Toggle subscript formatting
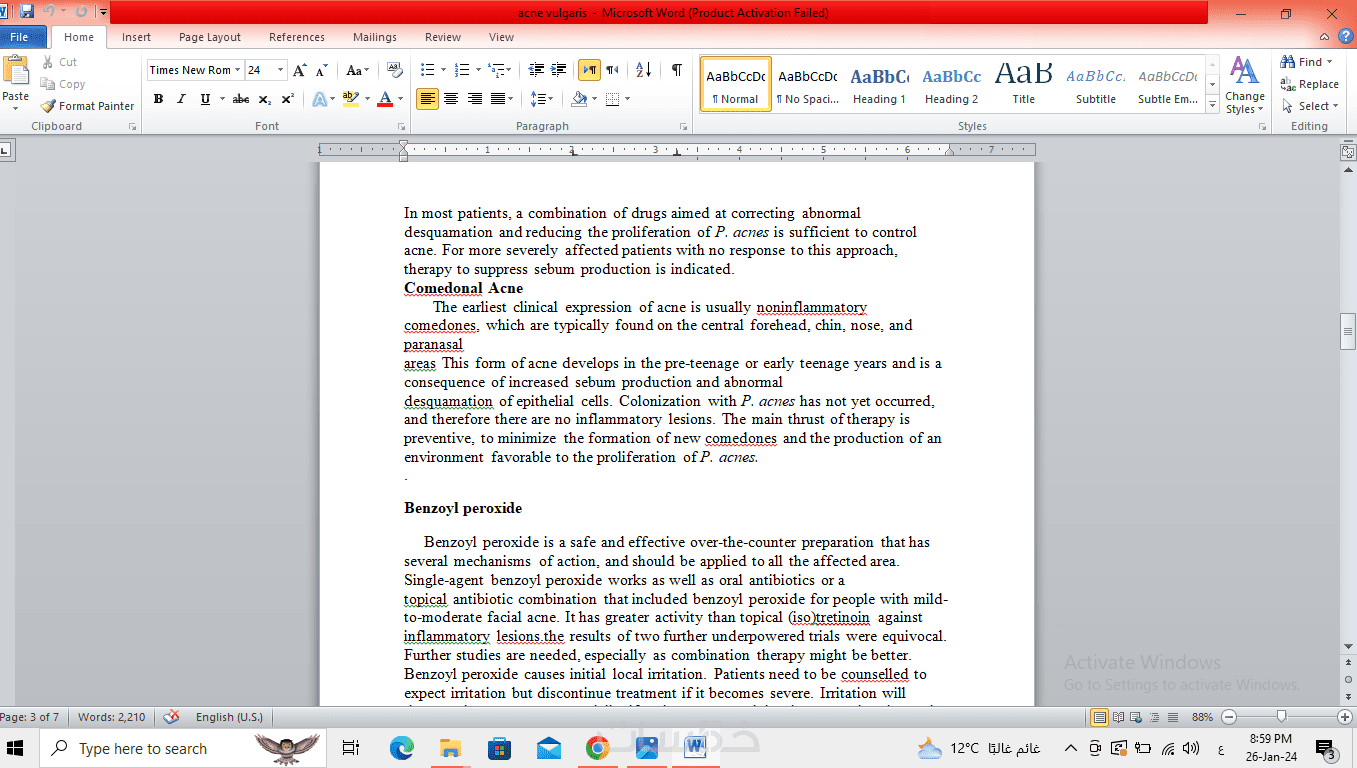1357x768 pixels. (x=264, y=99)
